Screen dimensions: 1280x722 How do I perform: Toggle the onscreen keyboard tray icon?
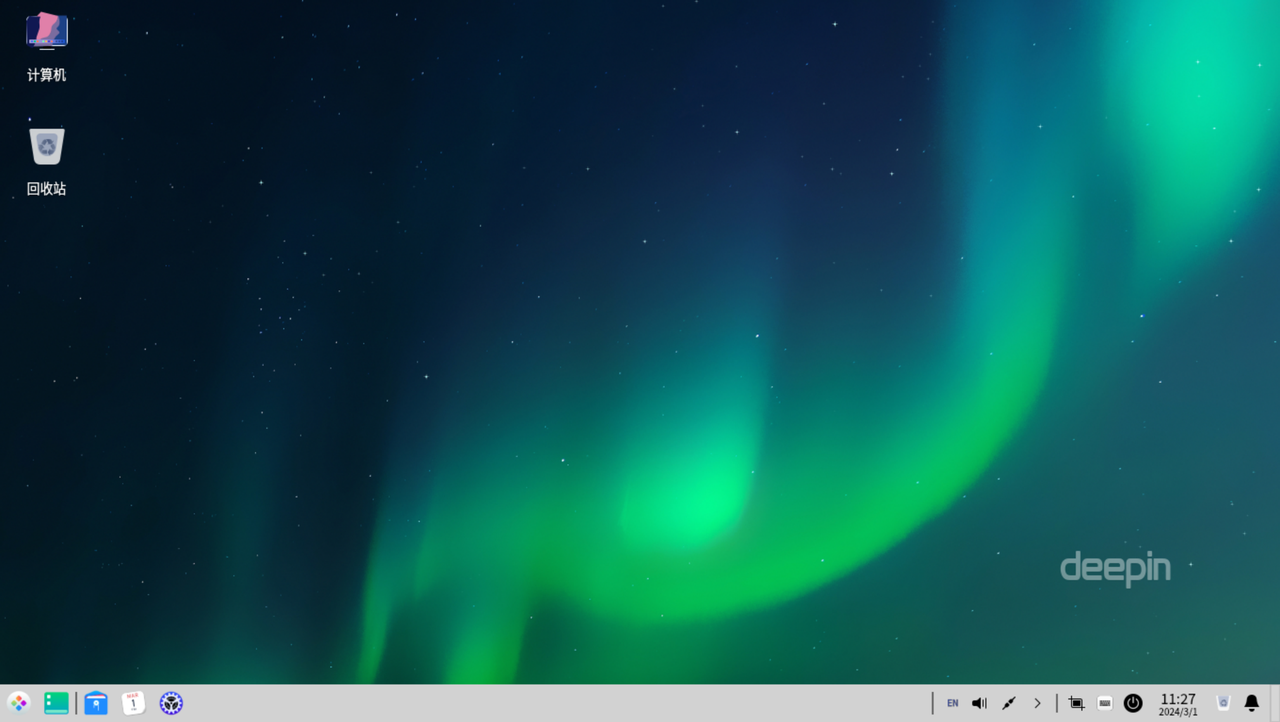(1104, 703)
